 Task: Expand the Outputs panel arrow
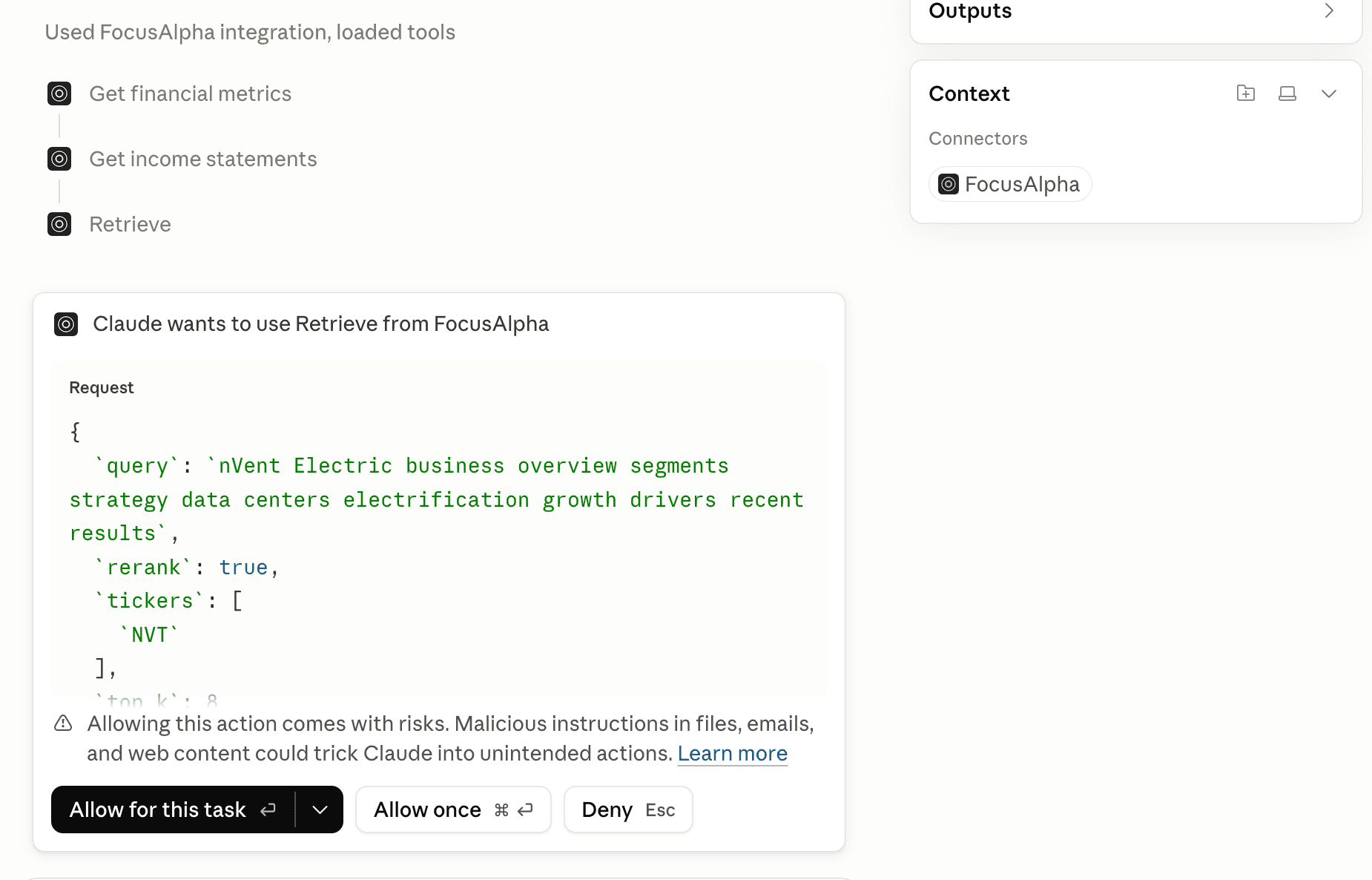tap(1329, 10)
